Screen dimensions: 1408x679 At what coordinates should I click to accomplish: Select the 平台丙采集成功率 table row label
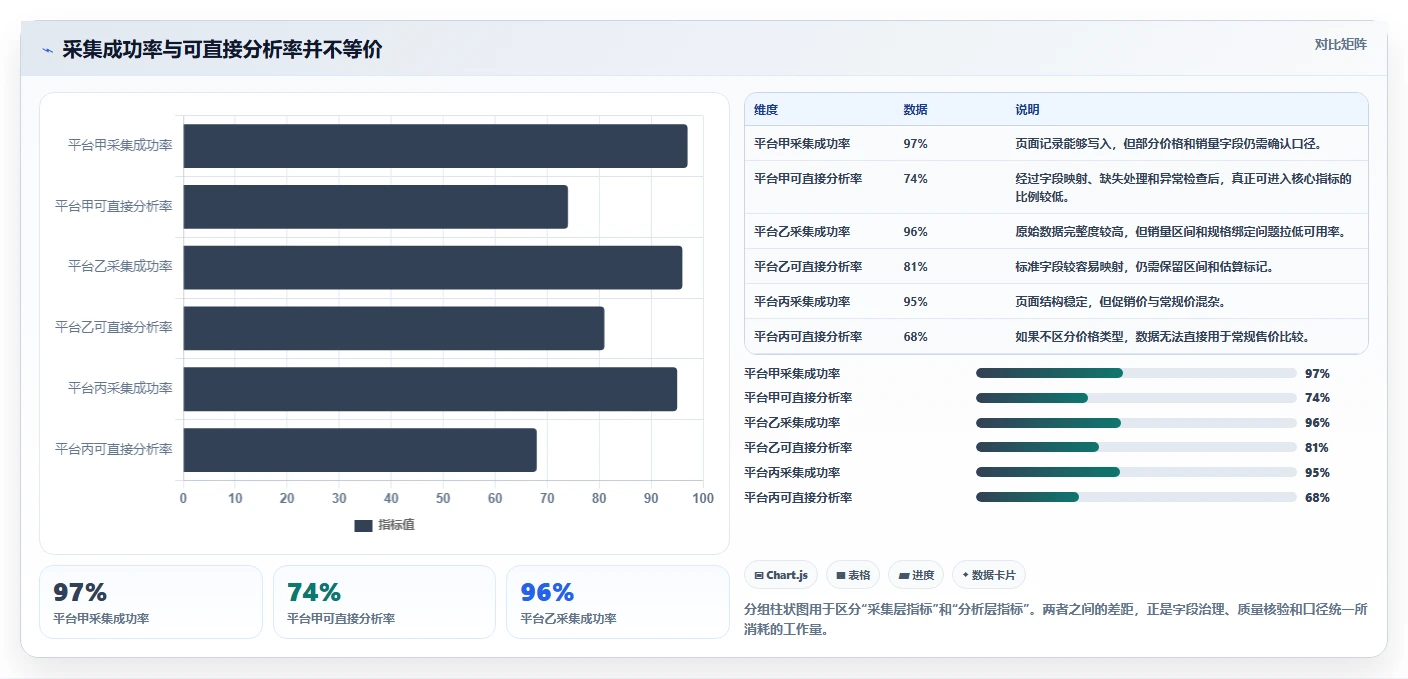click(x=802, y=302)
